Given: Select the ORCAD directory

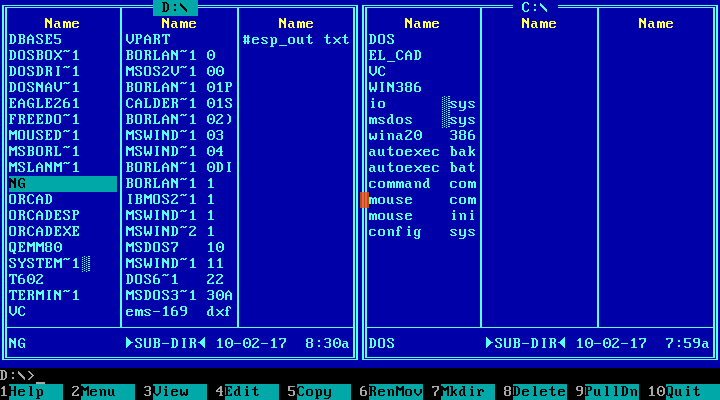Looking at the screenshot, I should pos(31,199).
